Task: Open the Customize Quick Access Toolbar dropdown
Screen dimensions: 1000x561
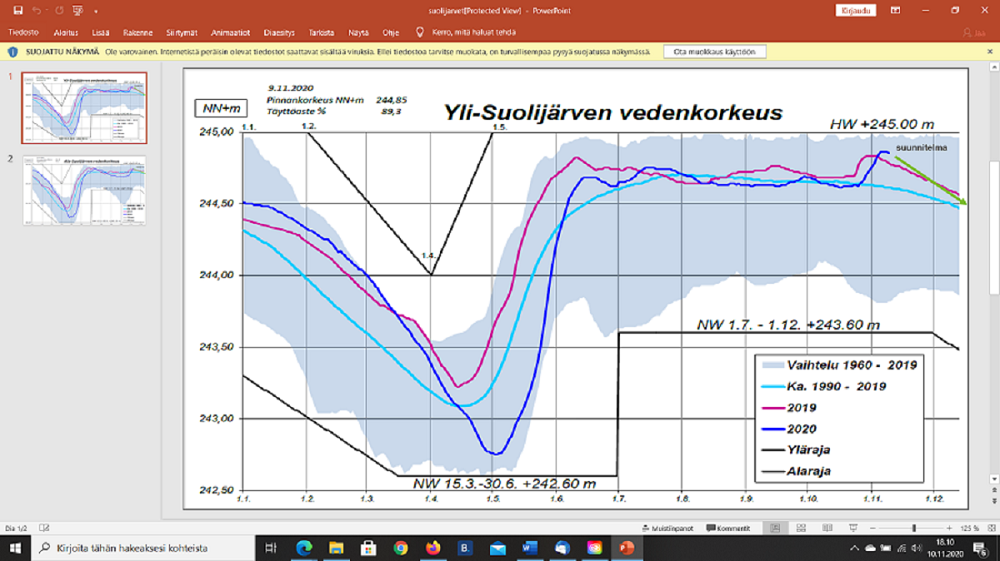Action: coord(96,11)
